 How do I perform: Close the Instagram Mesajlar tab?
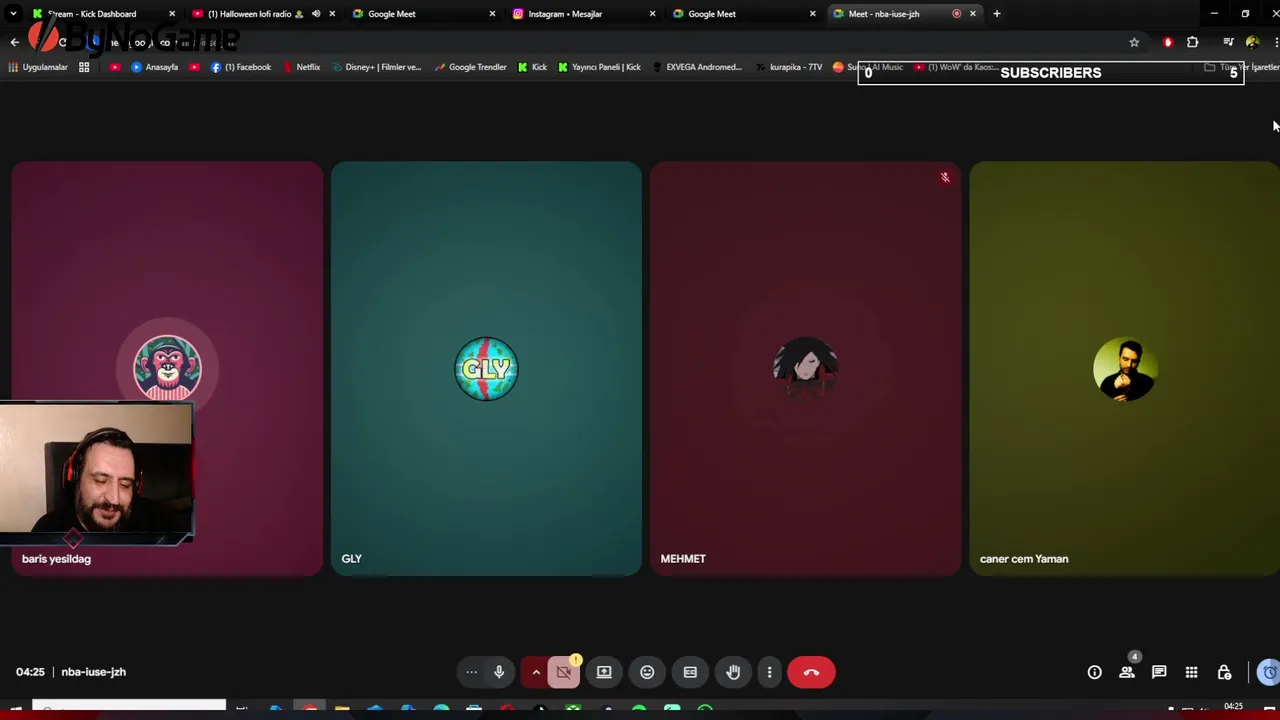(652, 14)
